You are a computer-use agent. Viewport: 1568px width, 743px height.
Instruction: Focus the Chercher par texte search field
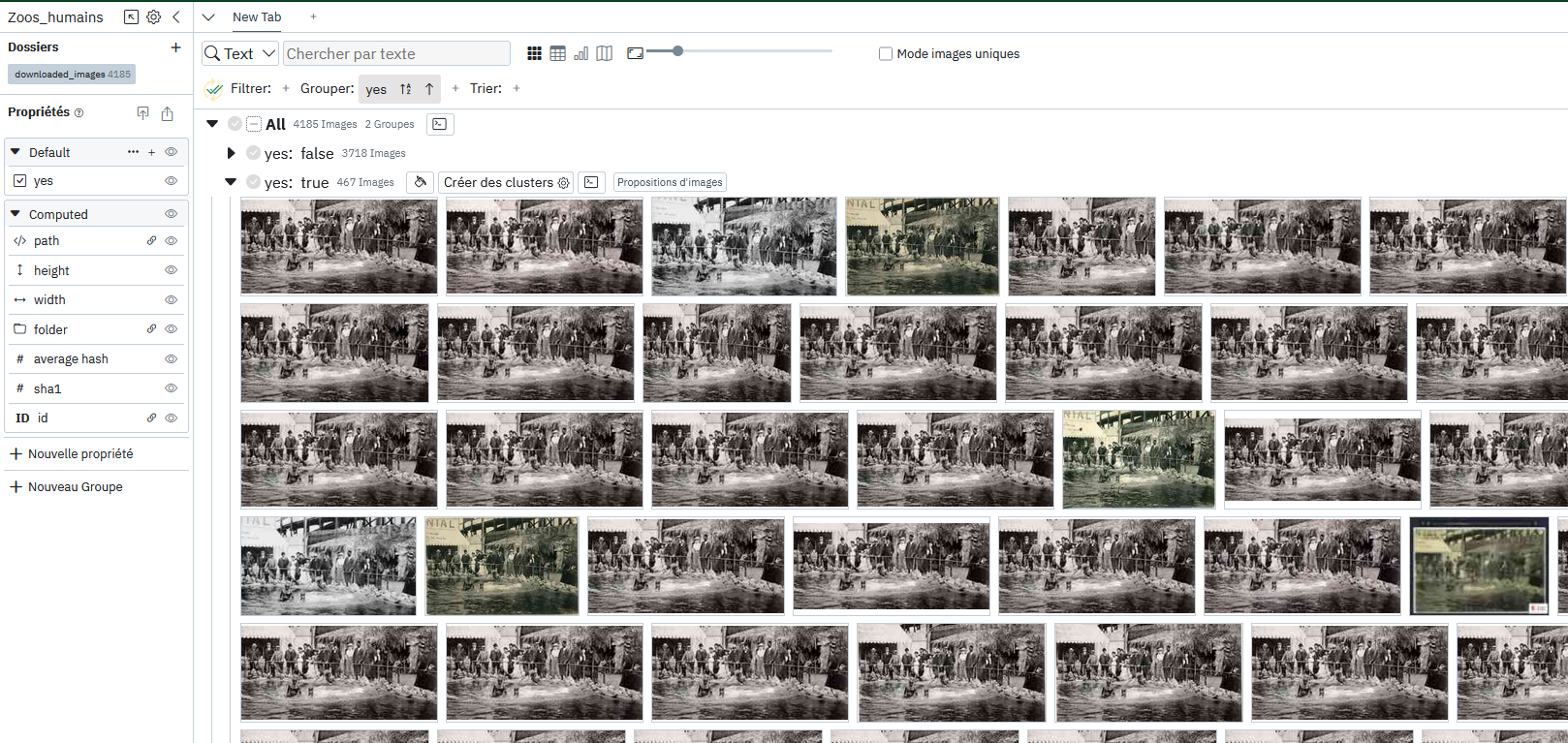click(x=396, y=53)
